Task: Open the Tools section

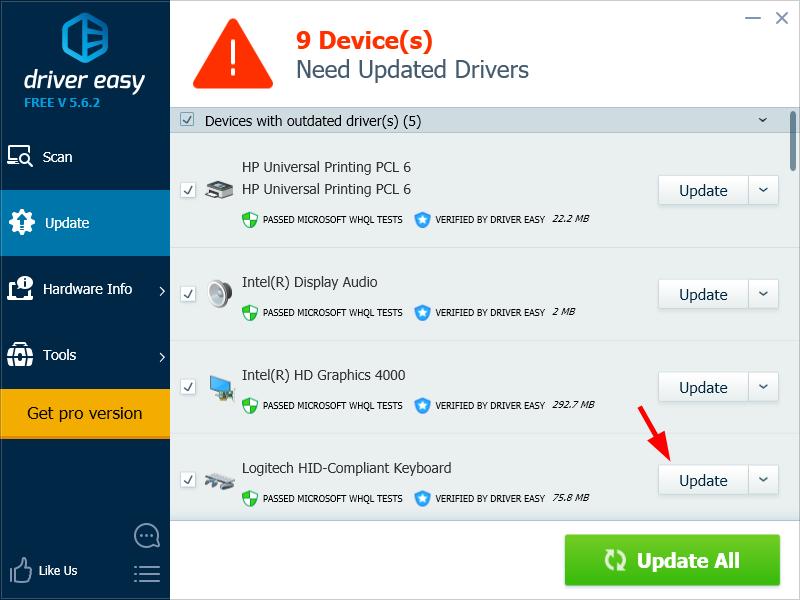Action: [x=85, y=355]
